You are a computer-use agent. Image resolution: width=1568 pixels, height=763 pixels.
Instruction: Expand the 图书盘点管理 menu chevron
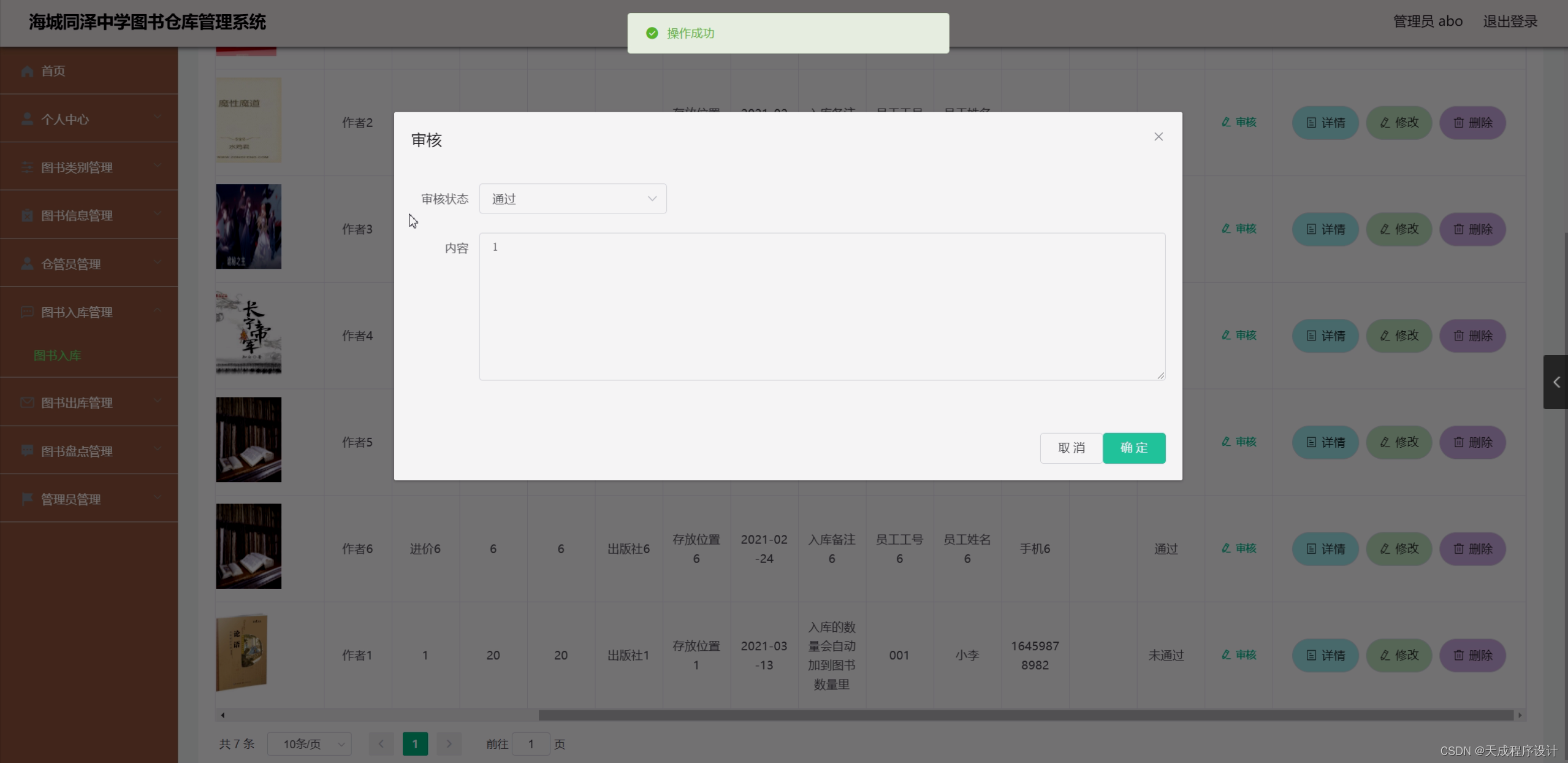pos(158,450)
